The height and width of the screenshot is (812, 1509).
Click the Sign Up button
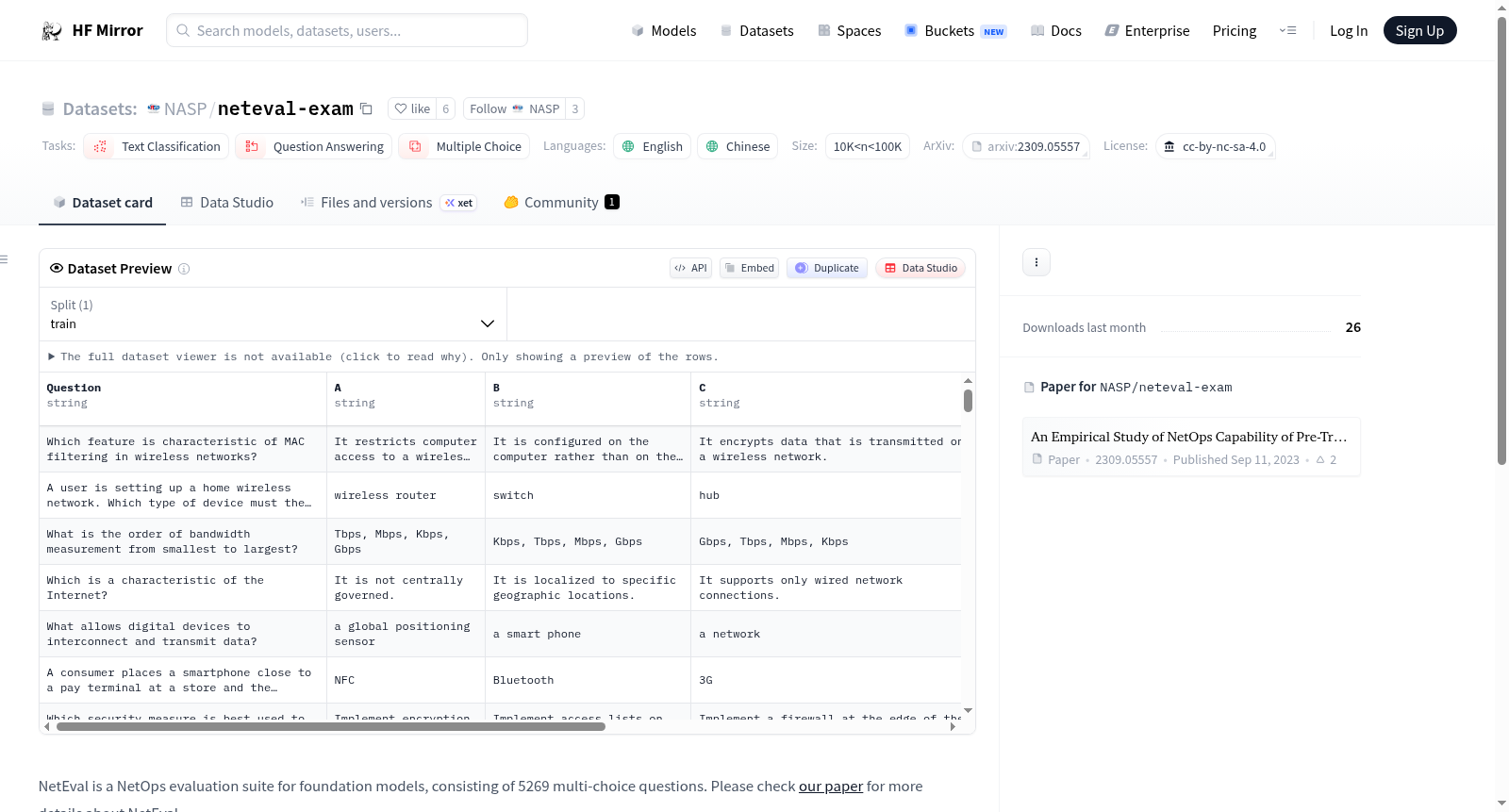pos(1419,31)
